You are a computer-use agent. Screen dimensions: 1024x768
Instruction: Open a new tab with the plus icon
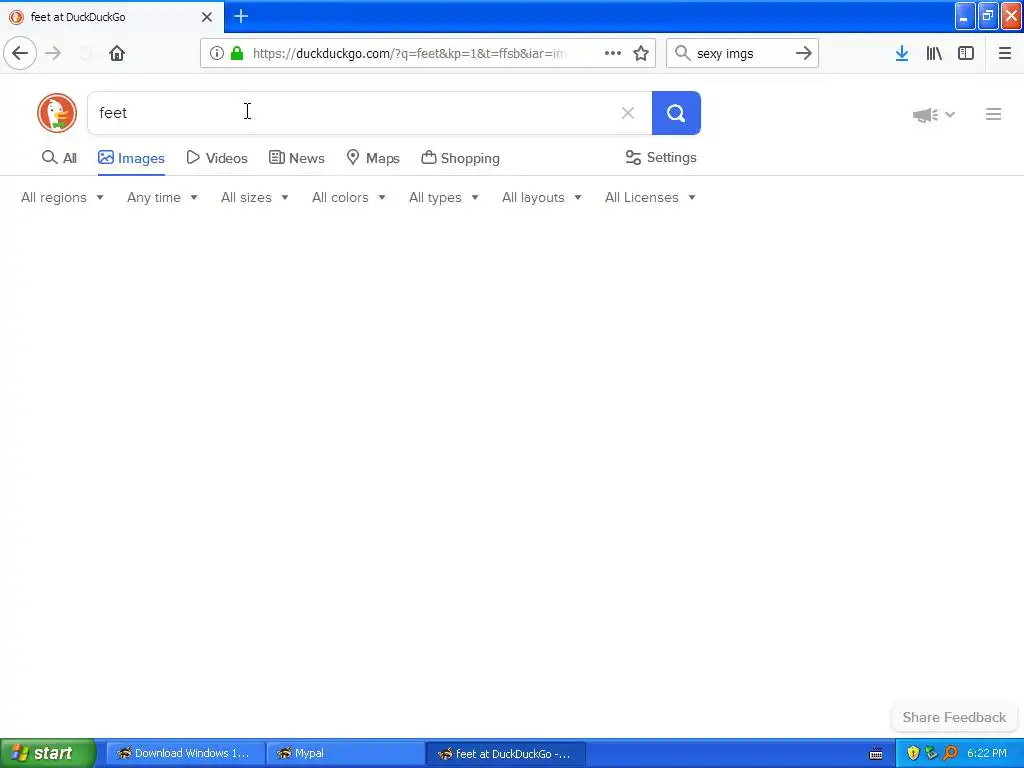[x=241, y=16]
